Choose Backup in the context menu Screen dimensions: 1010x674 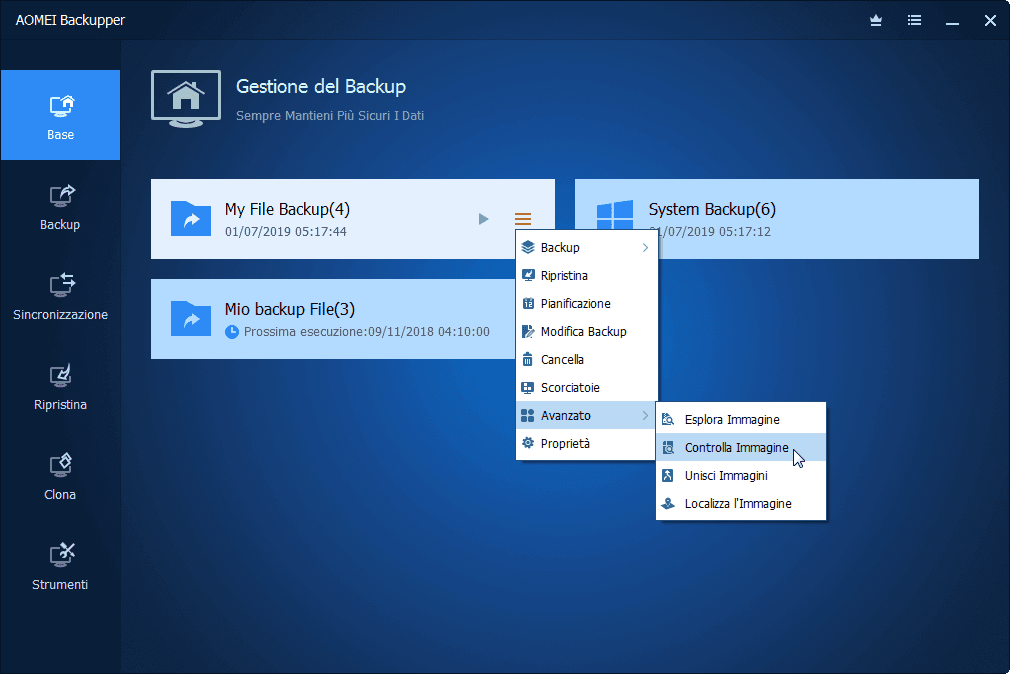point(587,247)
